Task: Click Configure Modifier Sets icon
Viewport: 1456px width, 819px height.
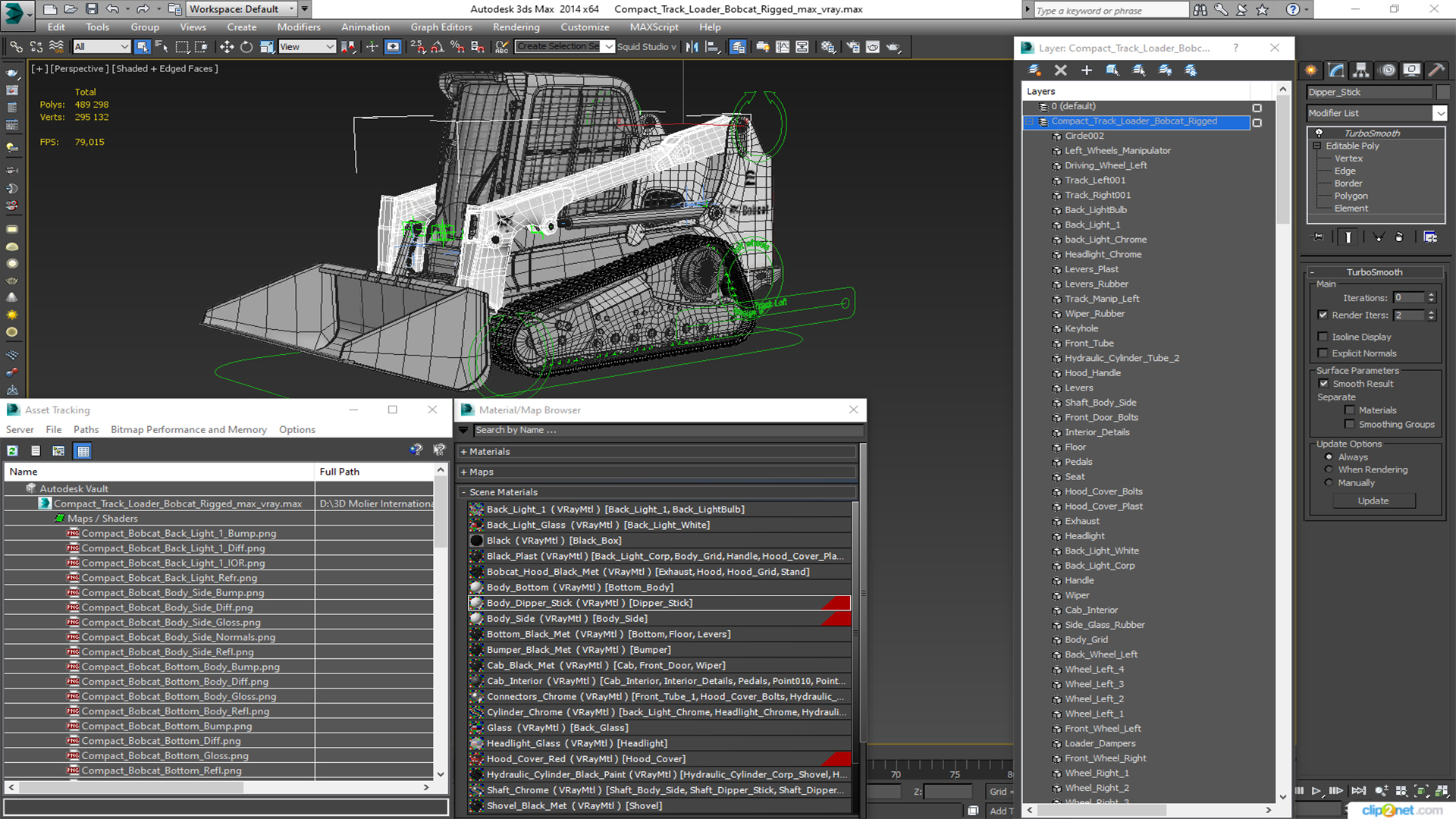Action: [x=1430, y=237]
